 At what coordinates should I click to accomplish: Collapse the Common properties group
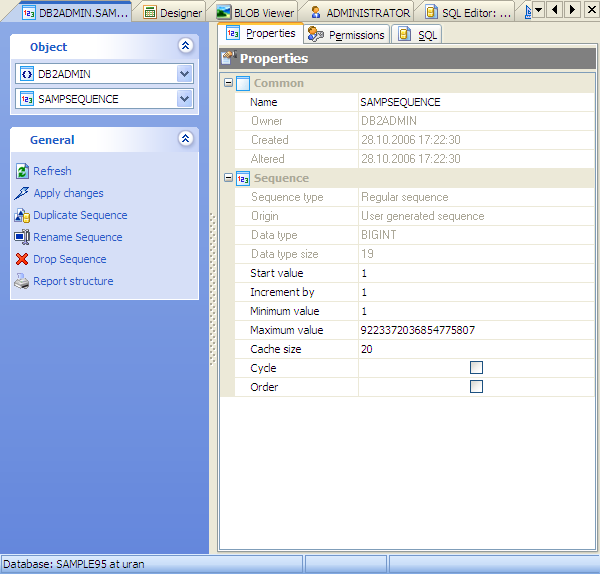point(227,83)
